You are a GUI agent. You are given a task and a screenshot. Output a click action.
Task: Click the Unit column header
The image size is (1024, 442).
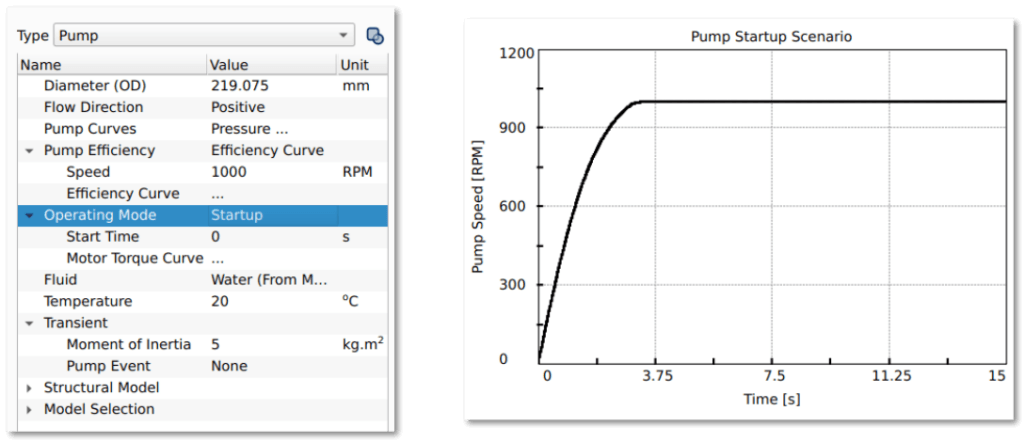click(x=363, y=65)
